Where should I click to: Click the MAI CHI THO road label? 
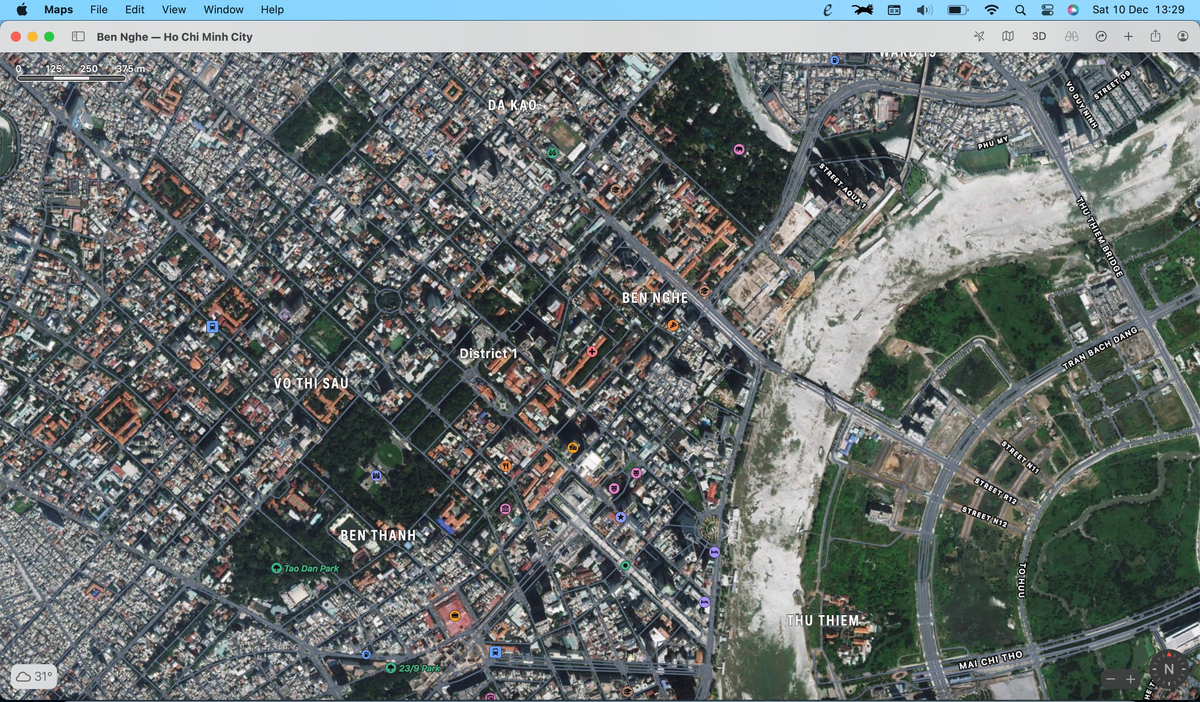991,659
